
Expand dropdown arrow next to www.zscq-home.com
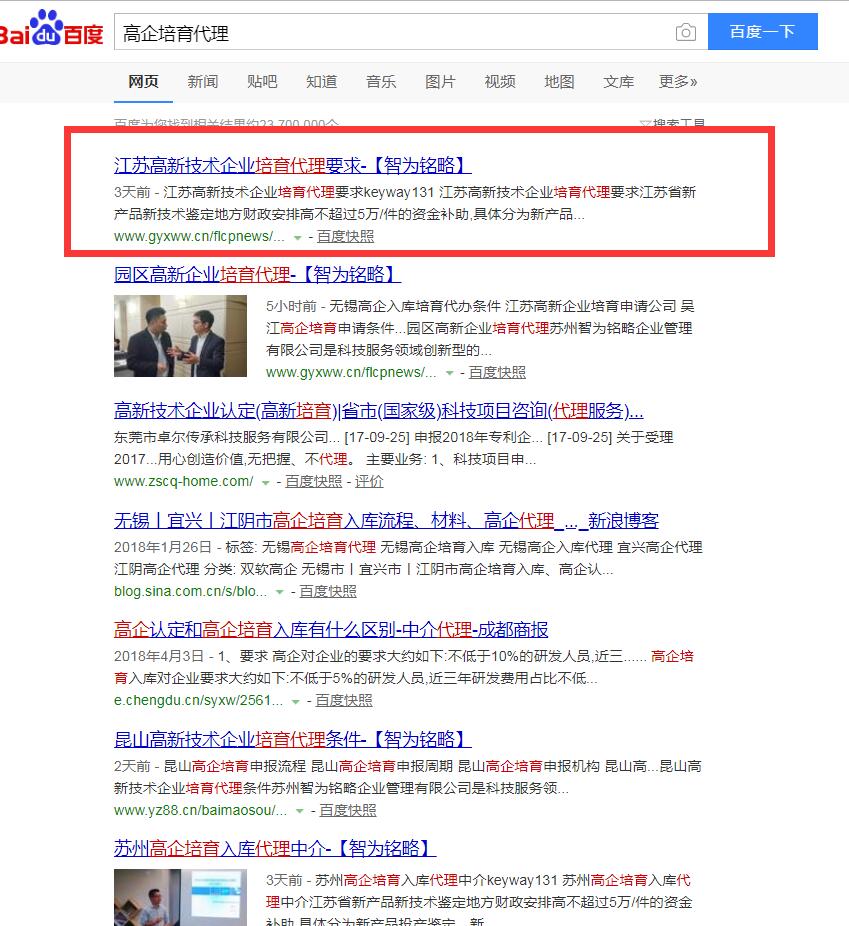click(x=265, y=482)
